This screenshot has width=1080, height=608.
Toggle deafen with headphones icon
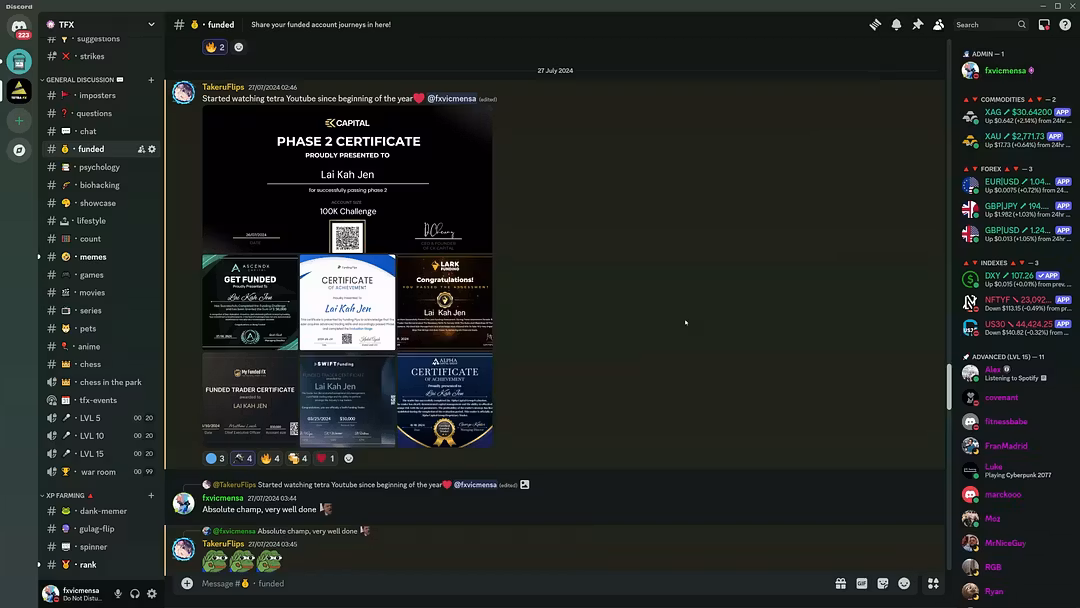[x=135, y=594]
